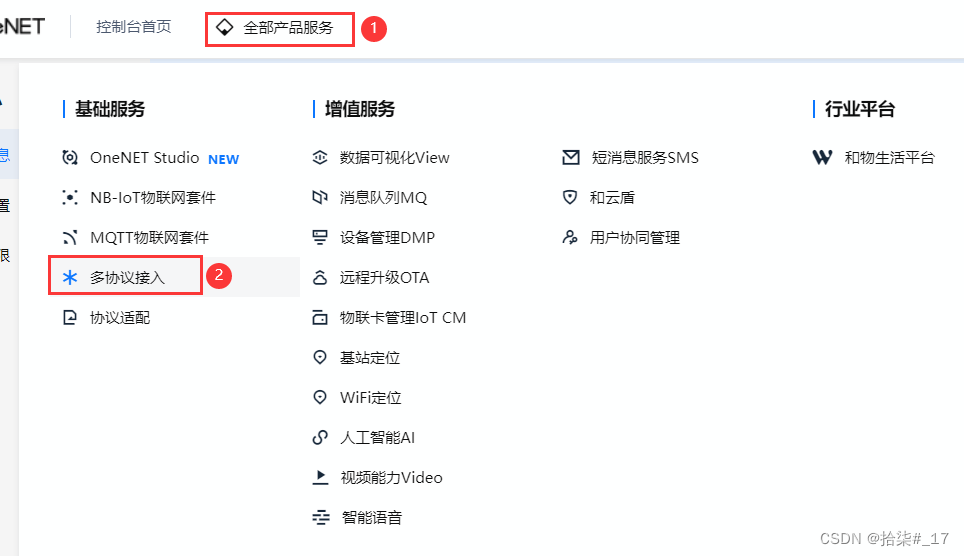Click the OneNET logo
Viewport: 964px width, 556px height.
pos(23,26)
